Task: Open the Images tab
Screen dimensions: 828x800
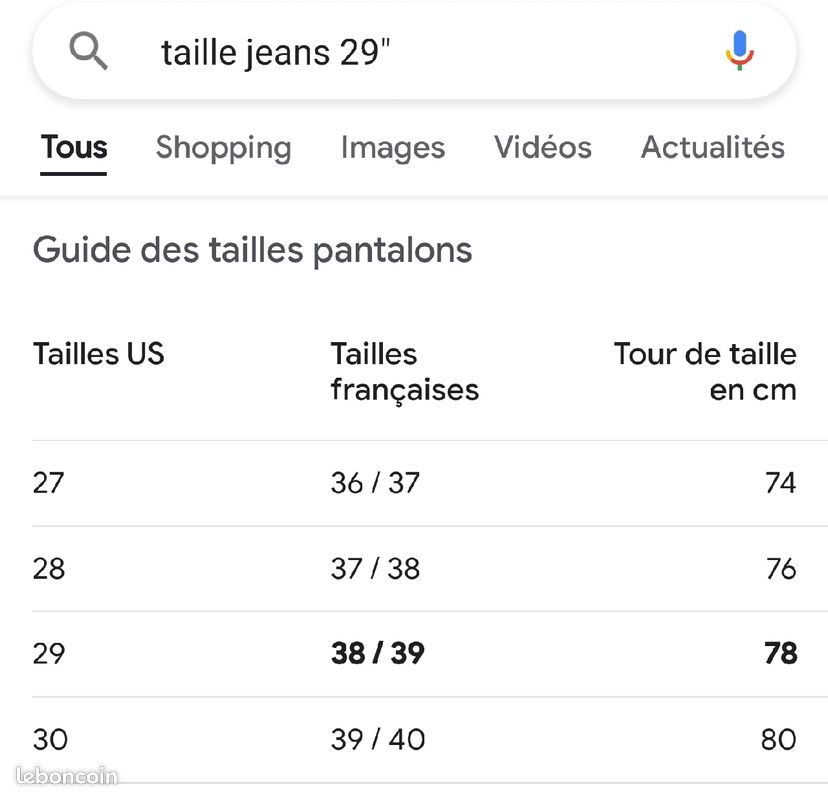Action: coord(392,147)
